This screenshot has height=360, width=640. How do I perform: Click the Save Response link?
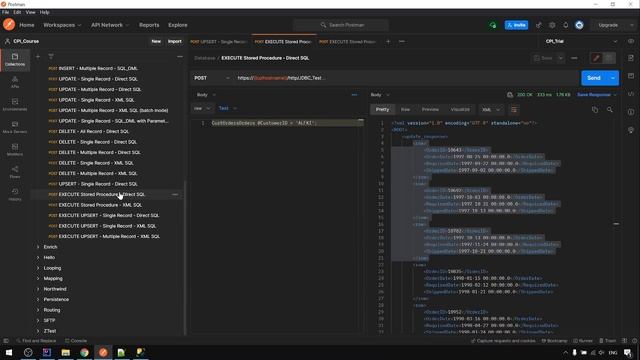tap(594, 95)
